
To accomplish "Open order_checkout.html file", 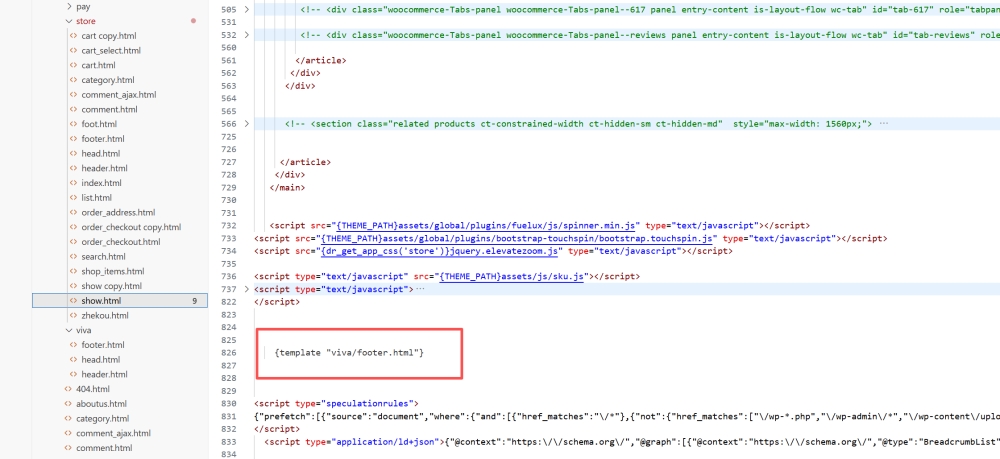I will click(121, 242).
